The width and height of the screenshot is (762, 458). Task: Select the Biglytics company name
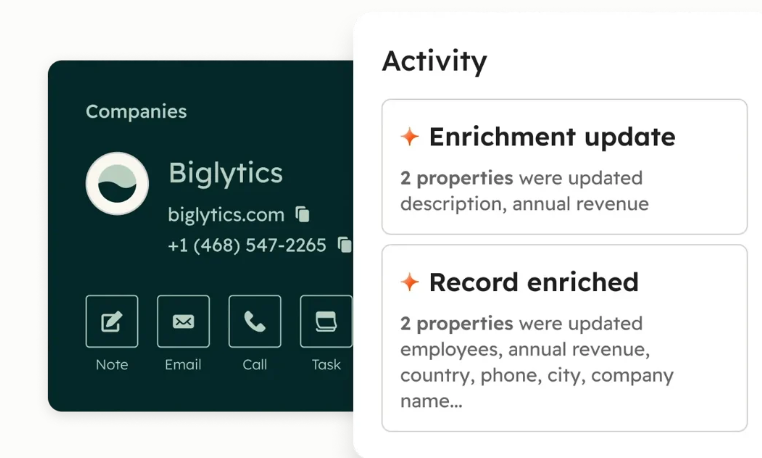pos(225,173)
